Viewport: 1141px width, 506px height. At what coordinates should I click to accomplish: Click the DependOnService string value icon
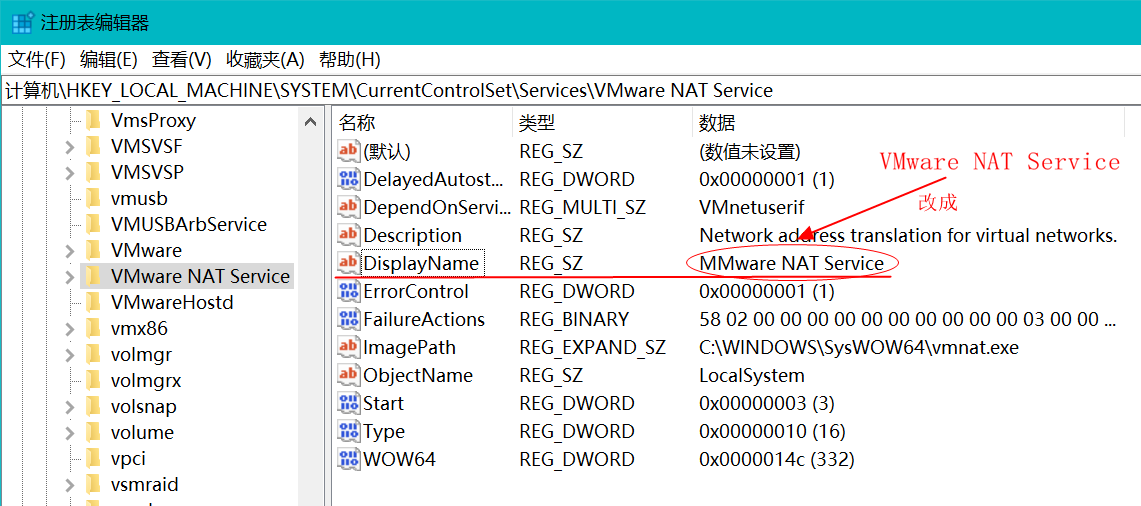click(349, 207)
